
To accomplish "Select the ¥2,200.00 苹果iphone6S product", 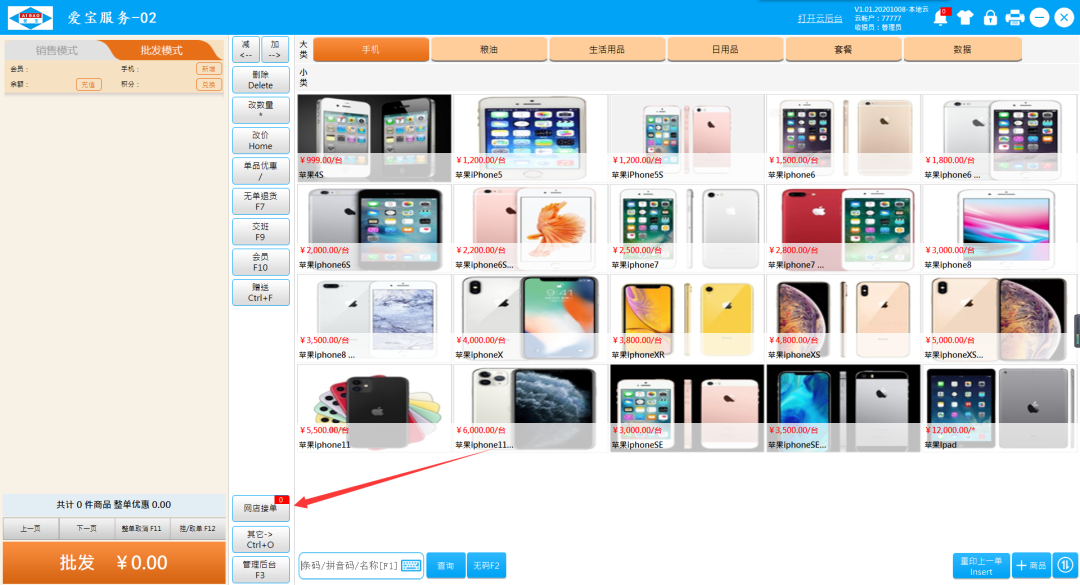I will click(x=530, y=228).
